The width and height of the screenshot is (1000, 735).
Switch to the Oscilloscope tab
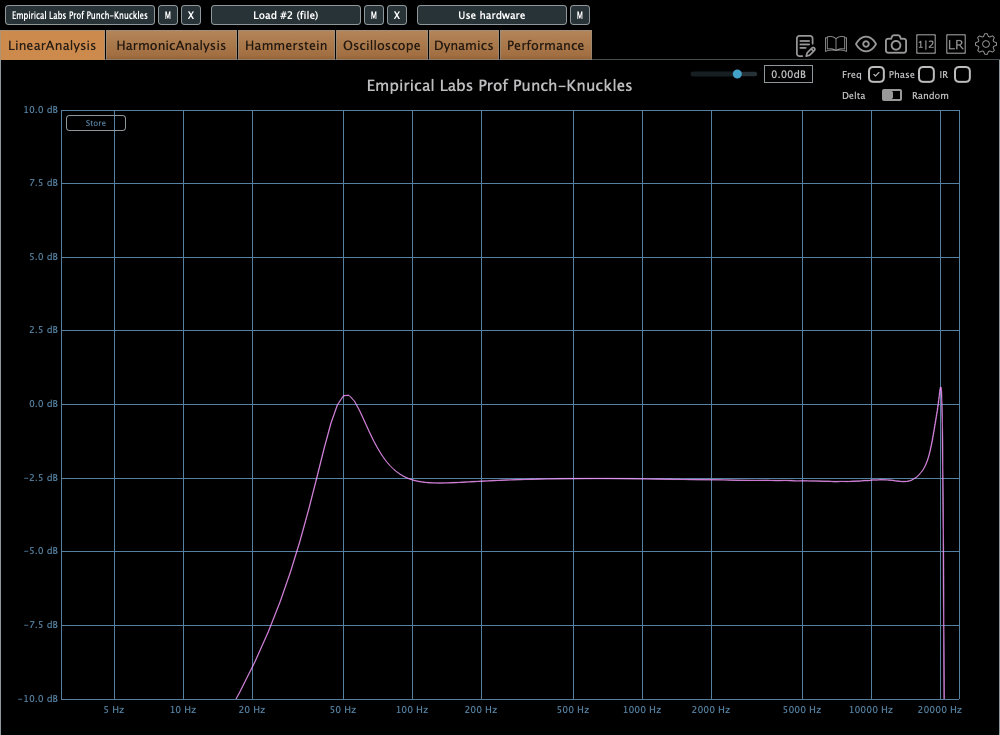click(x=381, y=45)
